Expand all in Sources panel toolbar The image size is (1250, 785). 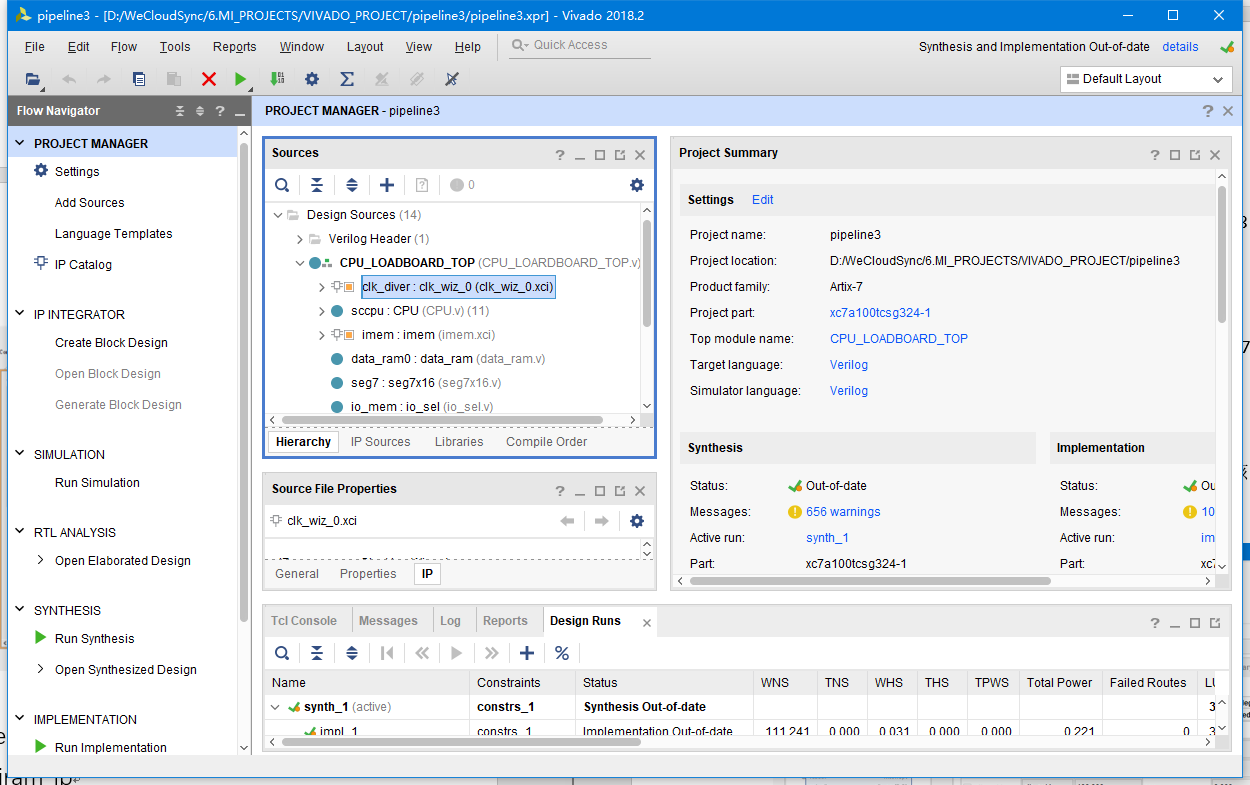click(x=352, y=185)
